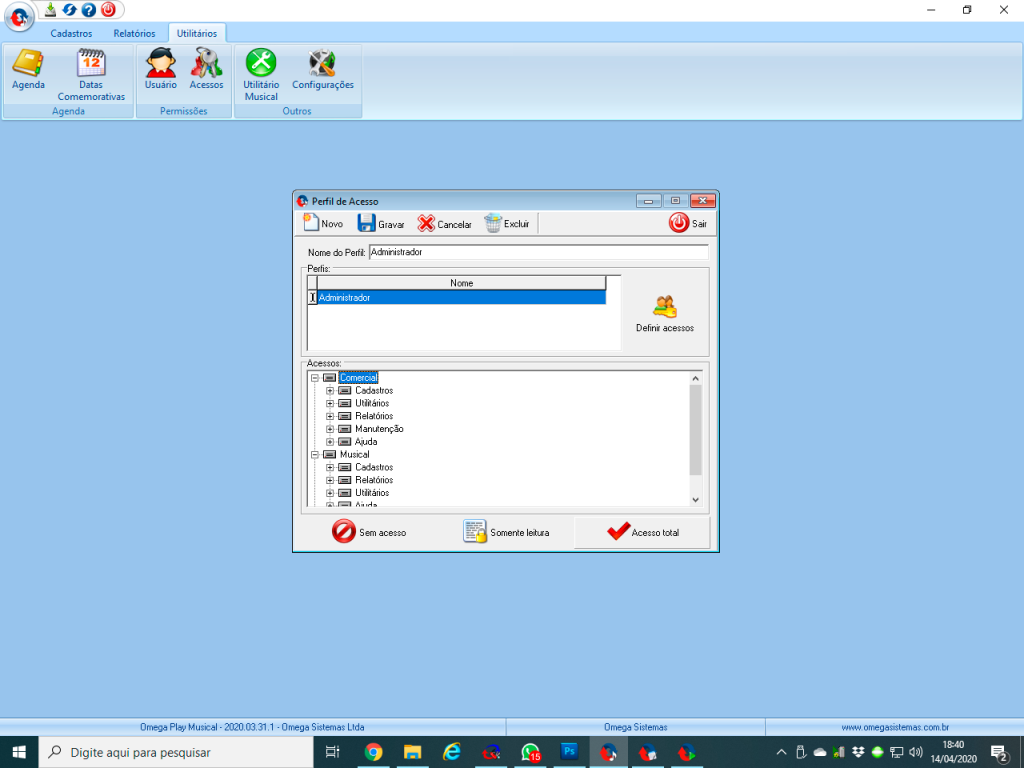Click the Nome do Perfil text field
The height and width of the screenshot is (768, 1024).
[538, 252]
